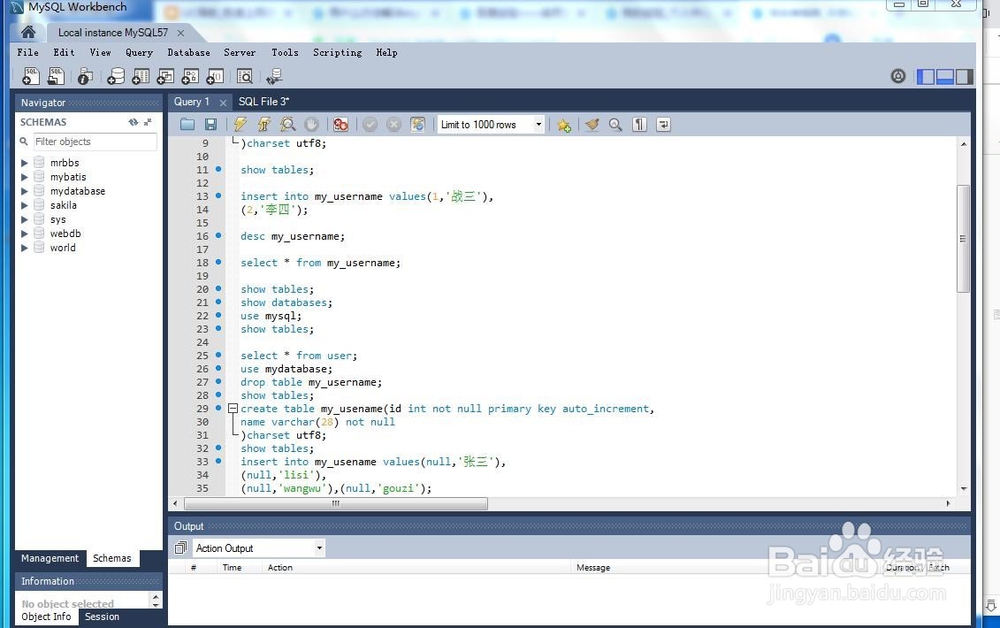Viewport: 1000px width, 628px height.
Task: Open the Edit menu
Action: (x=64, y=52)
